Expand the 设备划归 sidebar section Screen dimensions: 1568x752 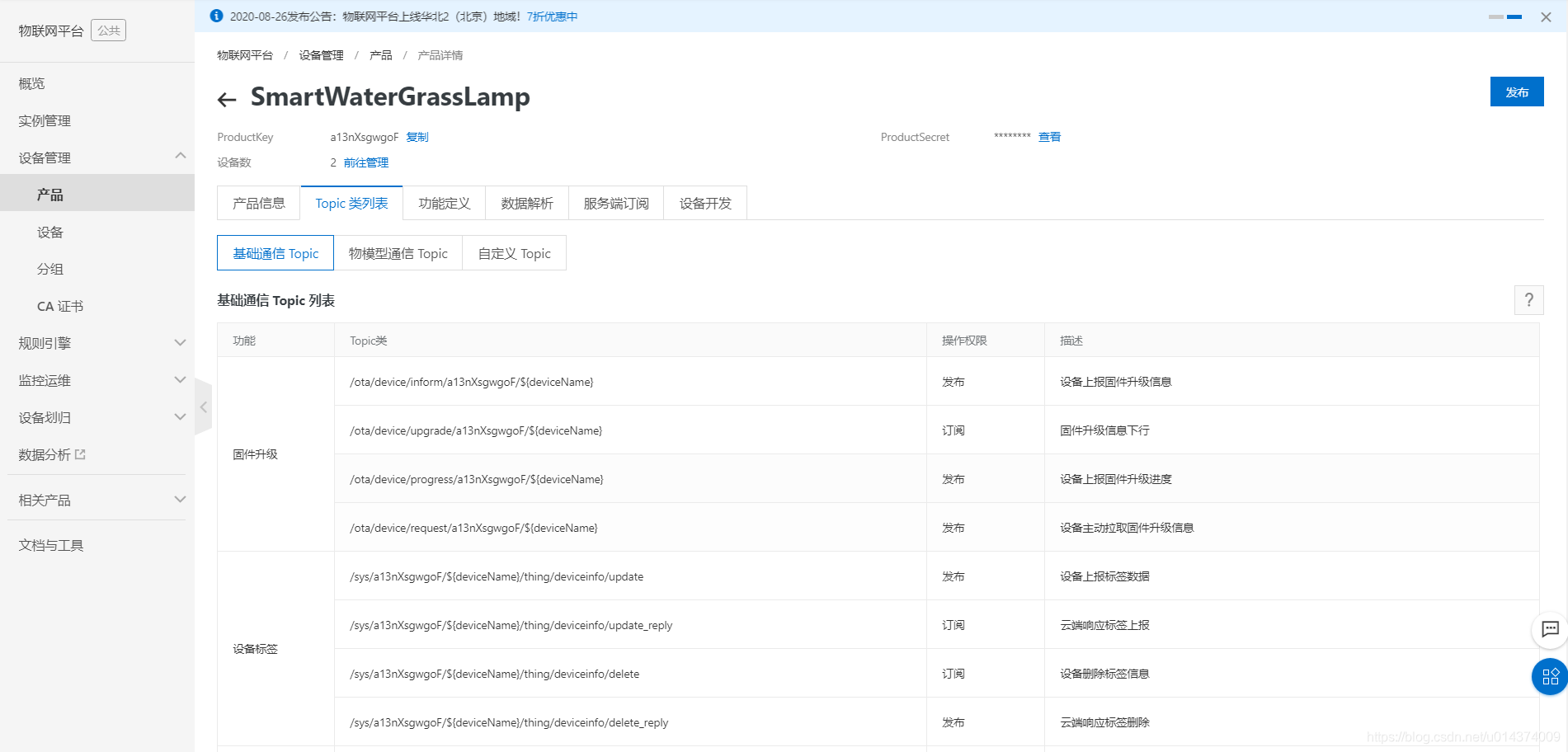coord(180,416)
